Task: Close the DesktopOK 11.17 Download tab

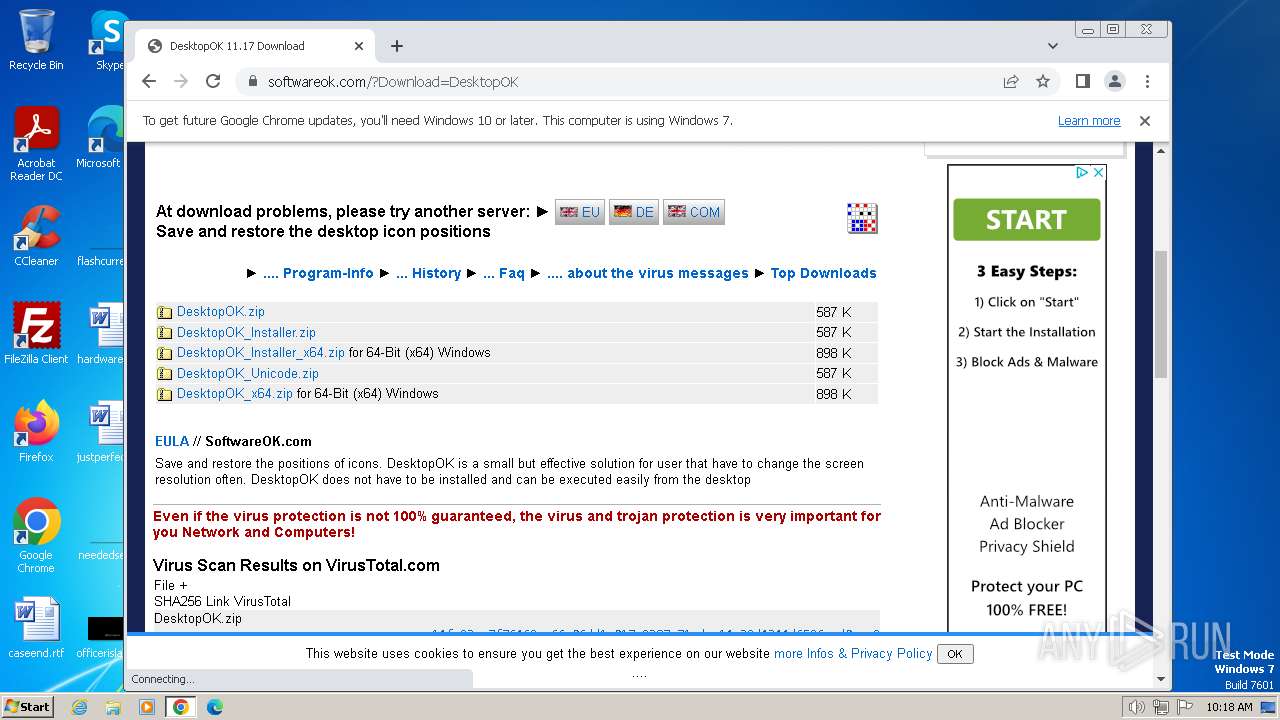Action: coord(359,46)
